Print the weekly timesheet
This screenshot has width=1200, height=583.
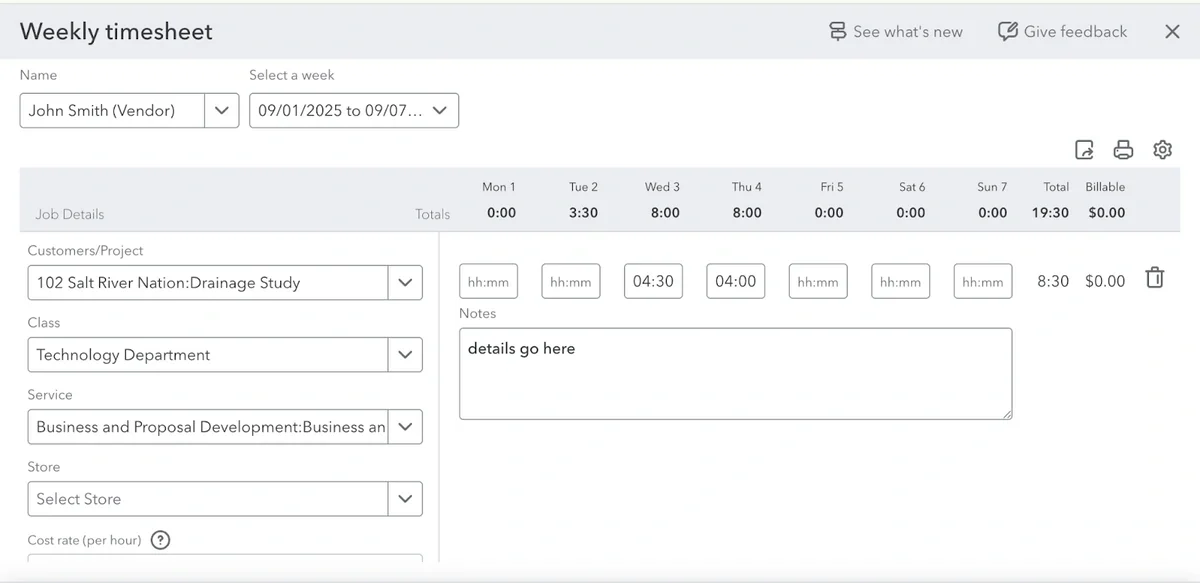coord(1123,150)
